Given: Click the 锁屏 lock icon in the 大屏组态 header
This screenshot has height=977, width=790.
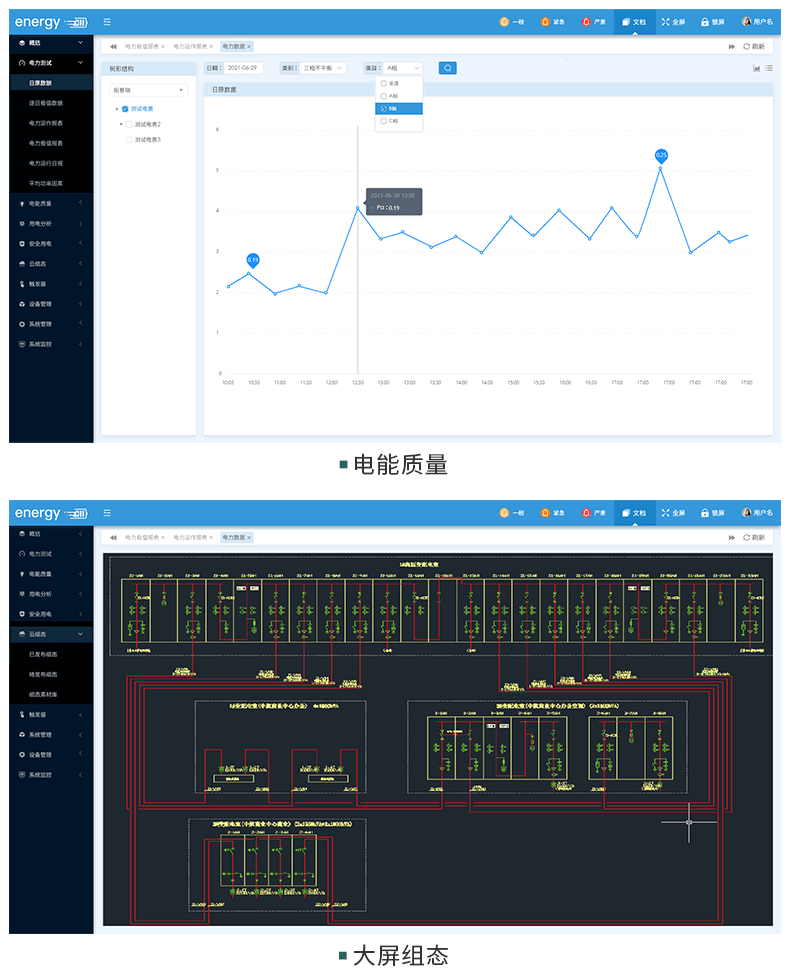Looking at the screenshot, I should [705, 513].
